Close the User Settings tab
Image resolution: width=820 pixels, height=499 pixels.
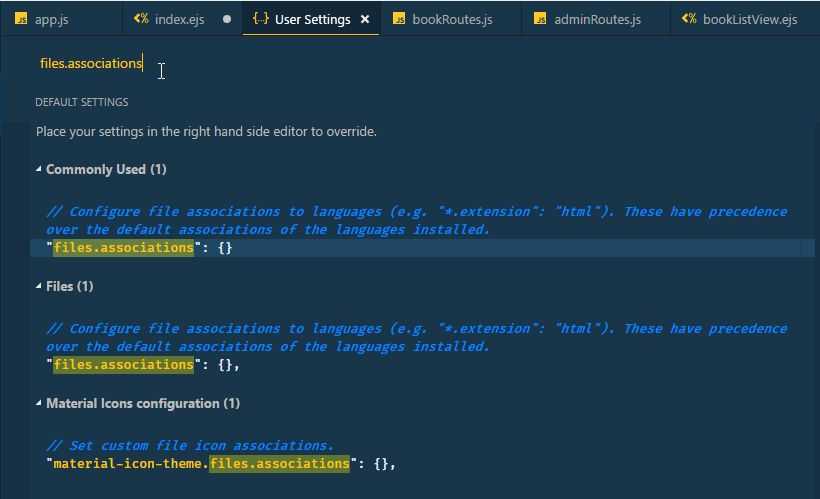point(365,19)
